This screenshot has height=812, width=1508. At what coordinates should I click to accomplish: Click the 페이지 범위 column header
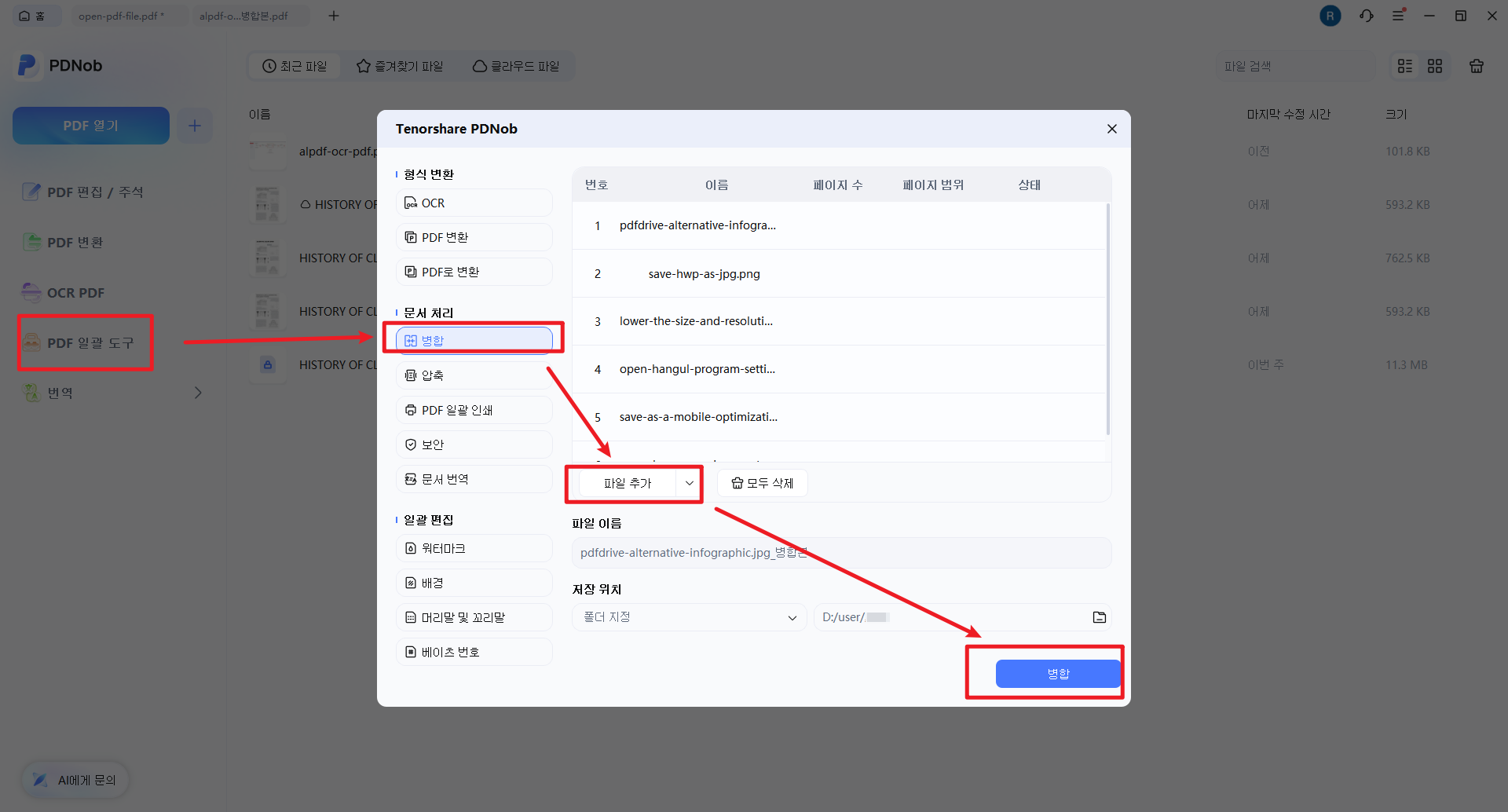[x=933, y=185]
